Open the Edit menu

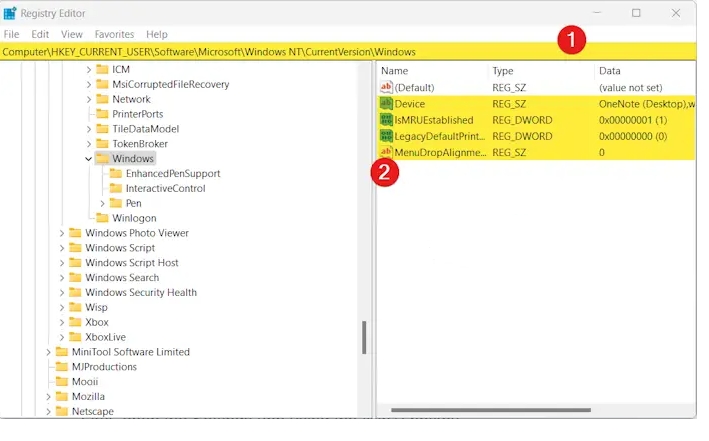click(x=40, y=34)
